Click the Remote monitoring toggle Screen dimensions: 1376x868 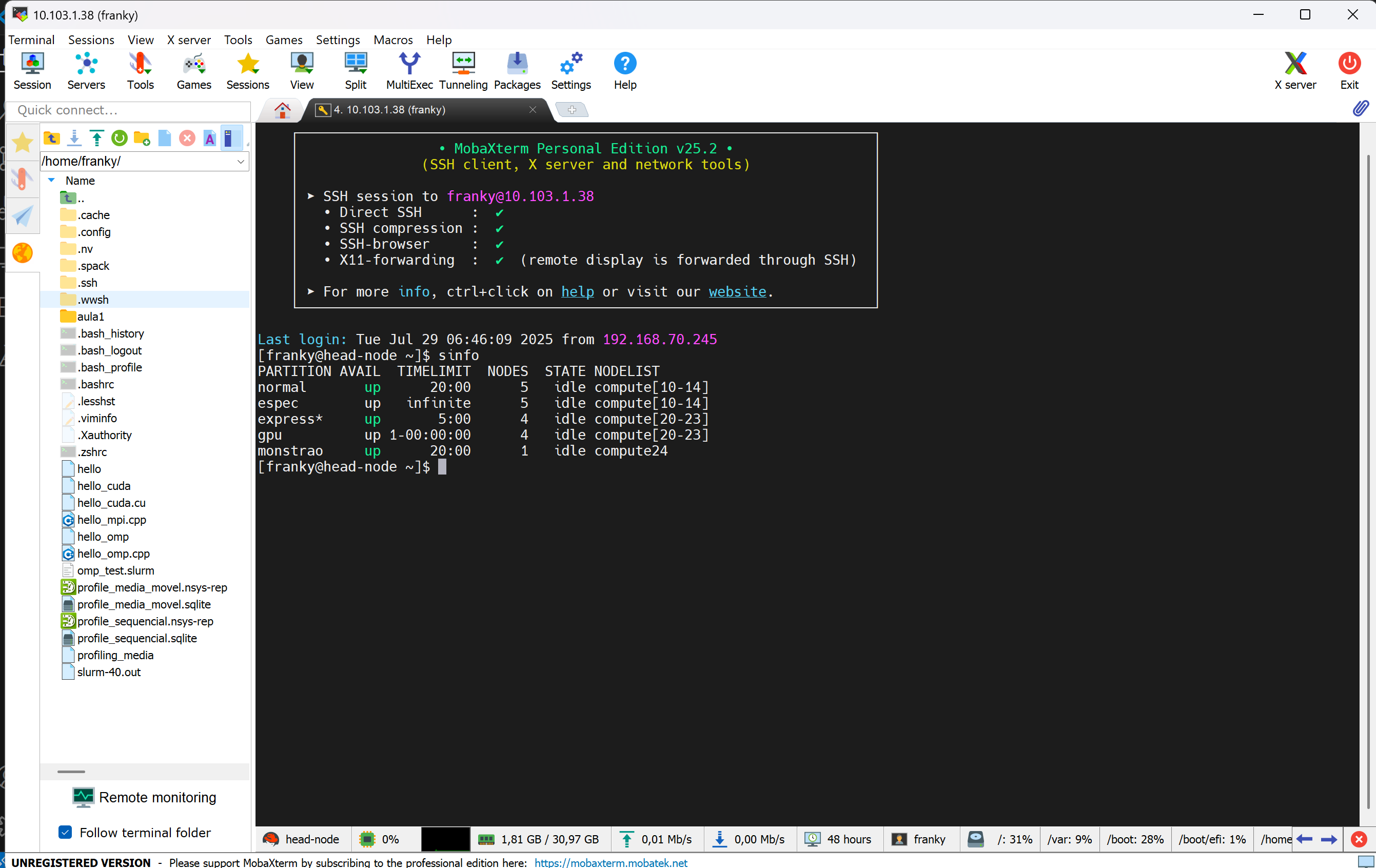[x=145, y=797]
